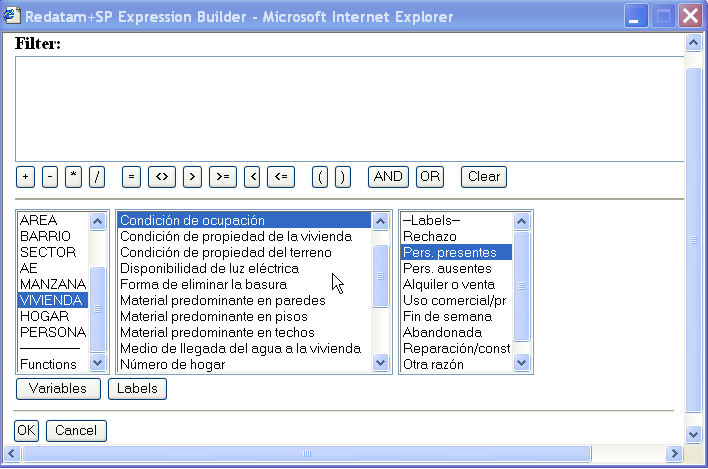Click the Clear button
Screen dimensions: 708x469
point(483,177)
